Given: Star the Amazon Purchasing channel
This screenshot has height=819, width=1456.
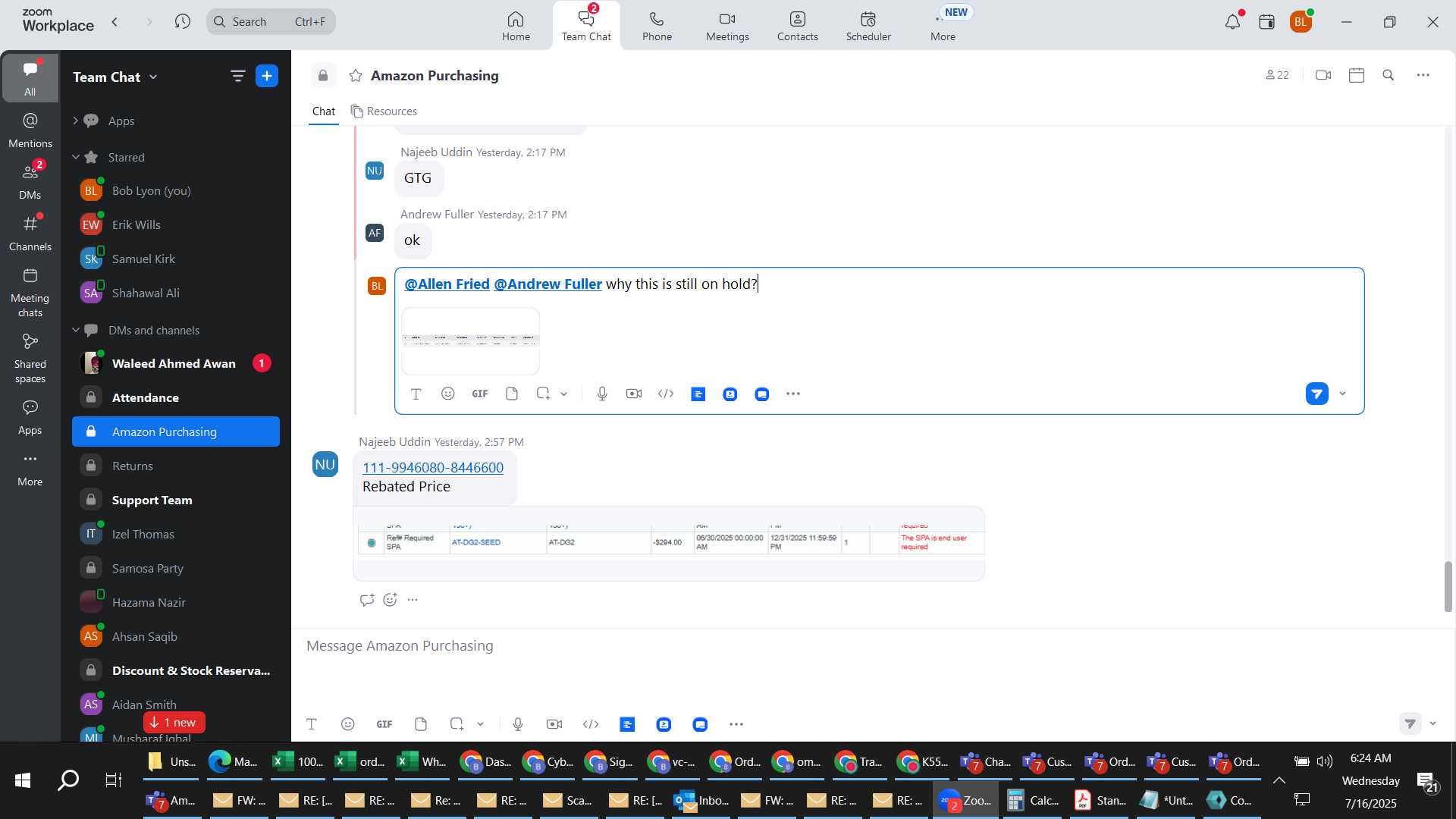Looking at the screenshot, I should coord(356,76).
